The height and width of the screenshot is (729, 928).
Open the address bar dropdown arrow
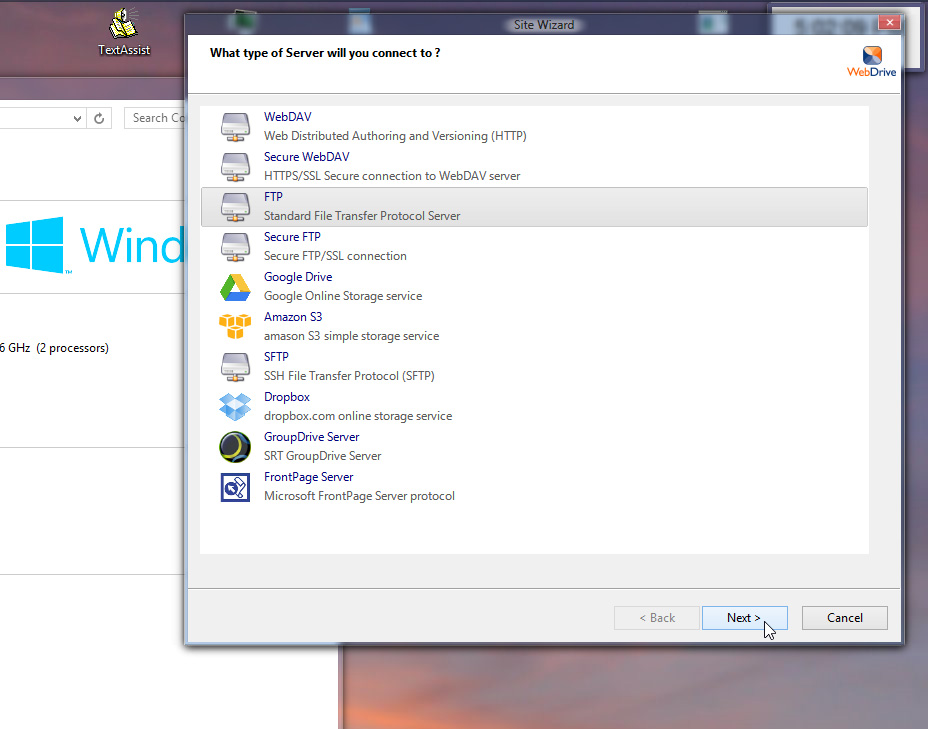click(77, 118)
